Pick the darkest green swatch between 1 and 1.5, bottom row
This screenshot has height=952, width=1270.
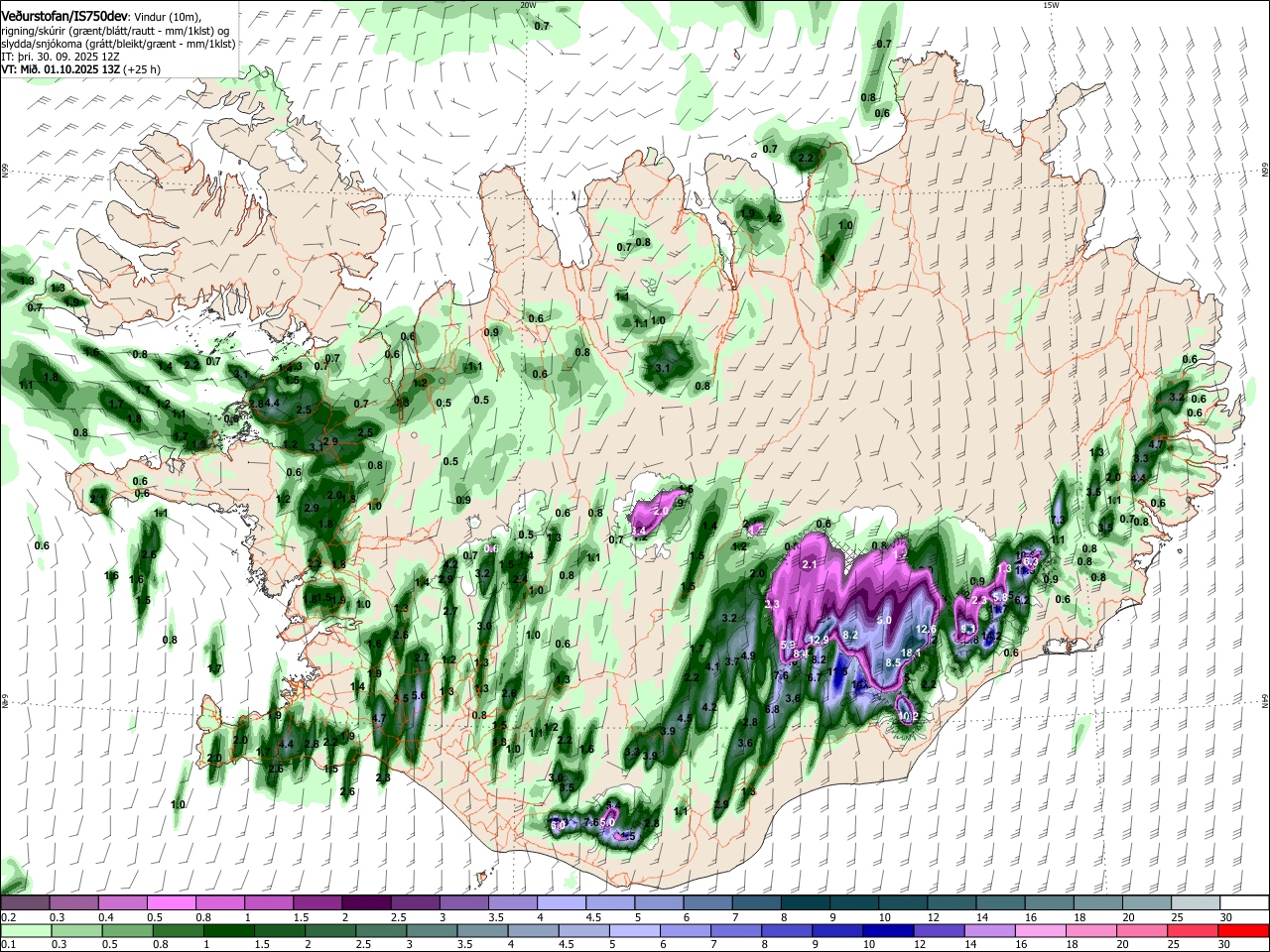(x=228, y=930)
